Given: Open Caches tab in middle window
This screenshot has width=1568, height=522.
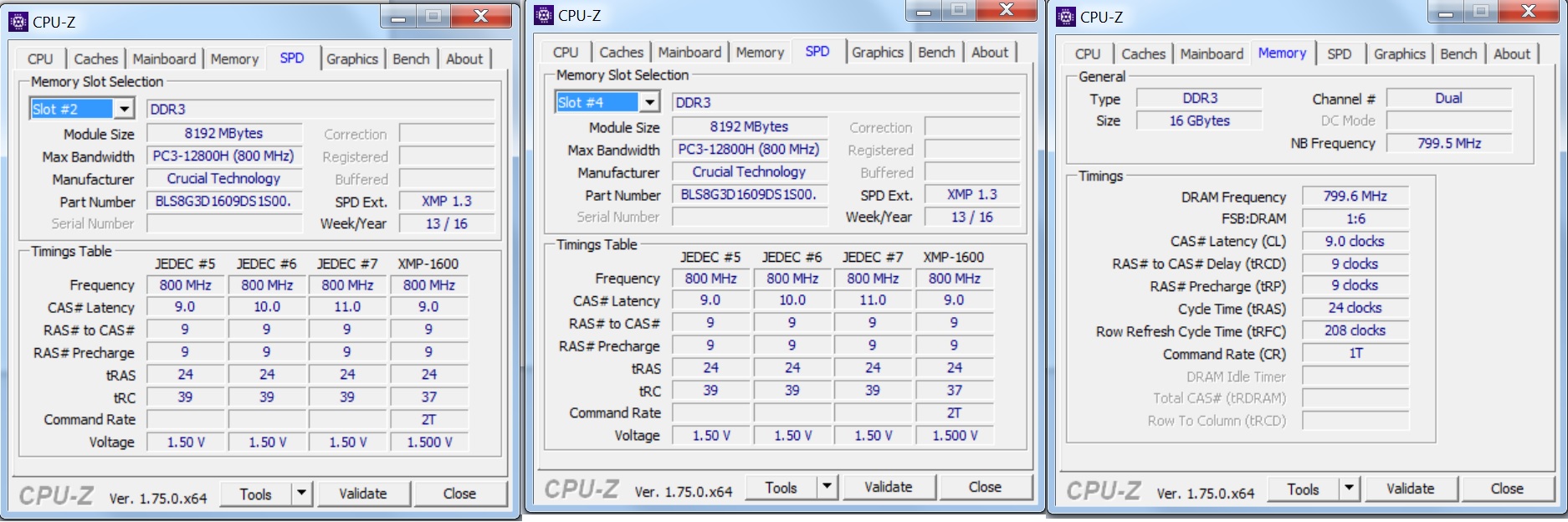Looking at the screenshot, I should (622, 52).
